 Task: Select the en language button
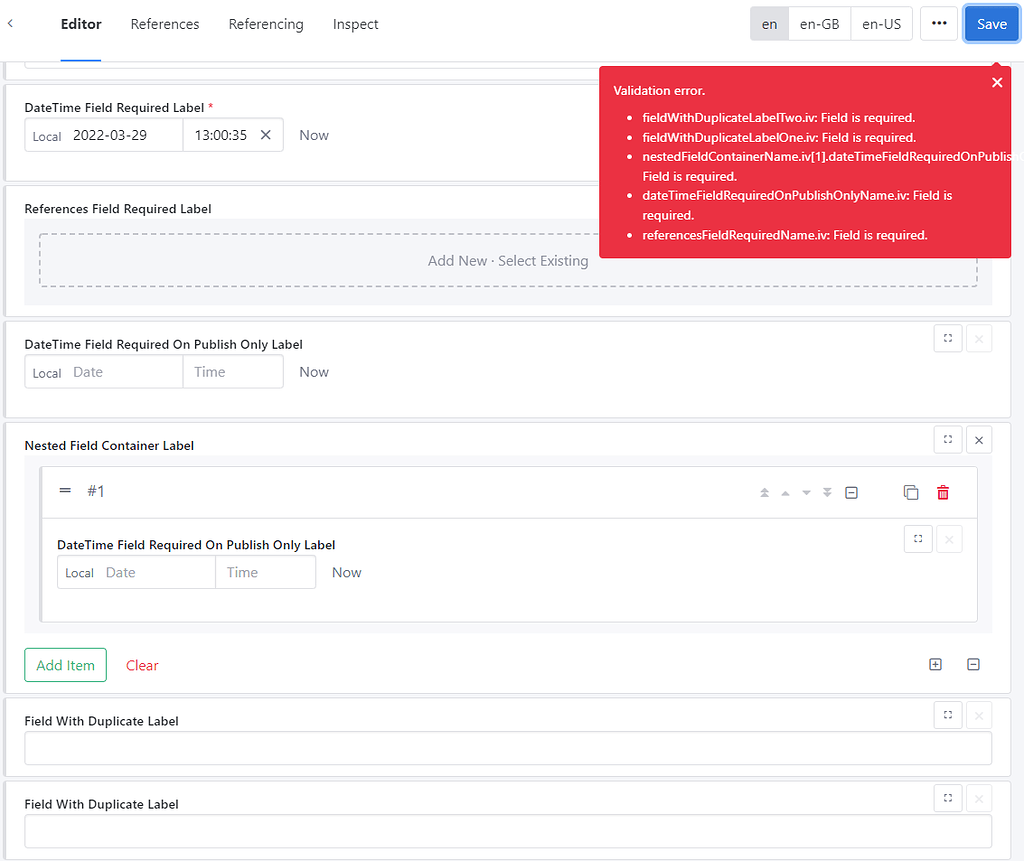point(769,24)
